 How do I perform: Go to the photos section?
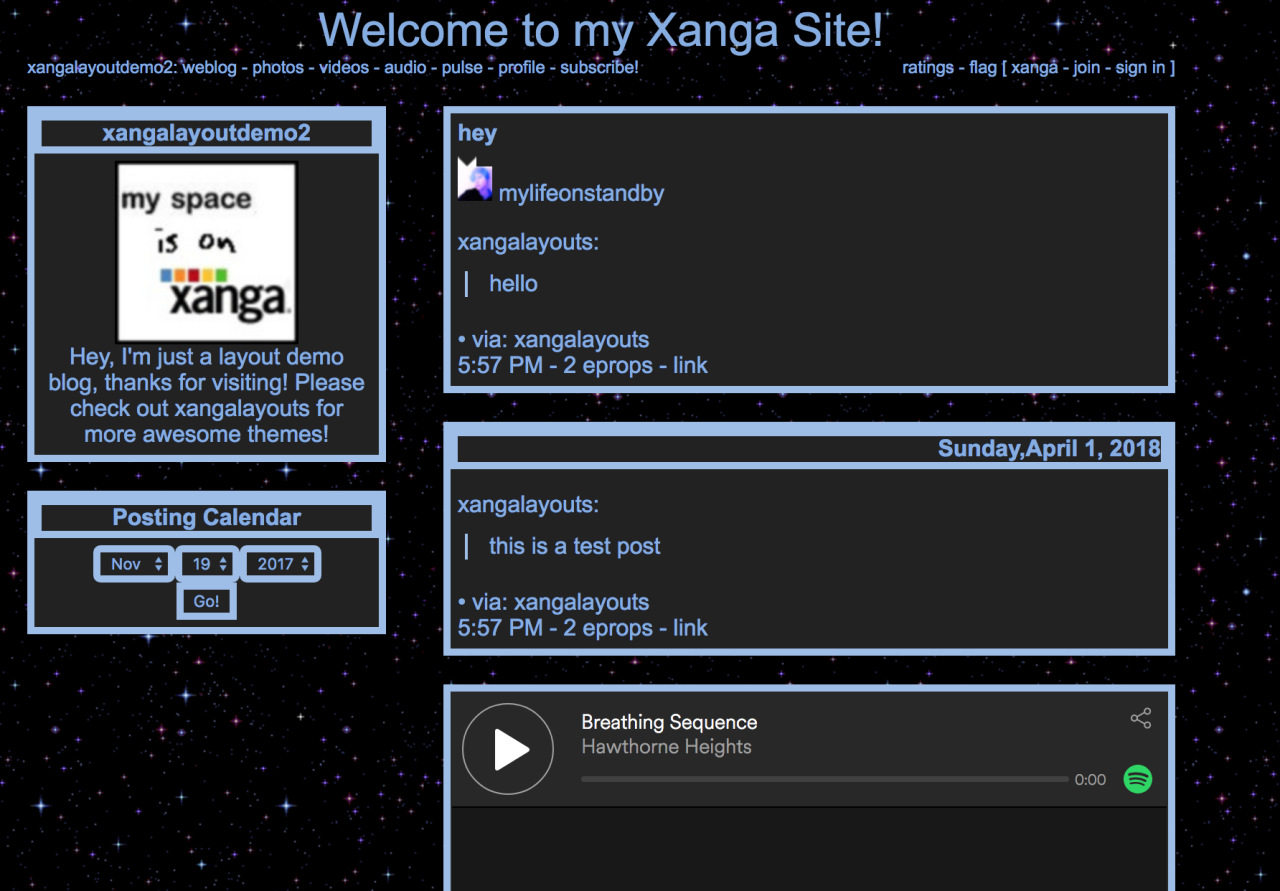278,68
